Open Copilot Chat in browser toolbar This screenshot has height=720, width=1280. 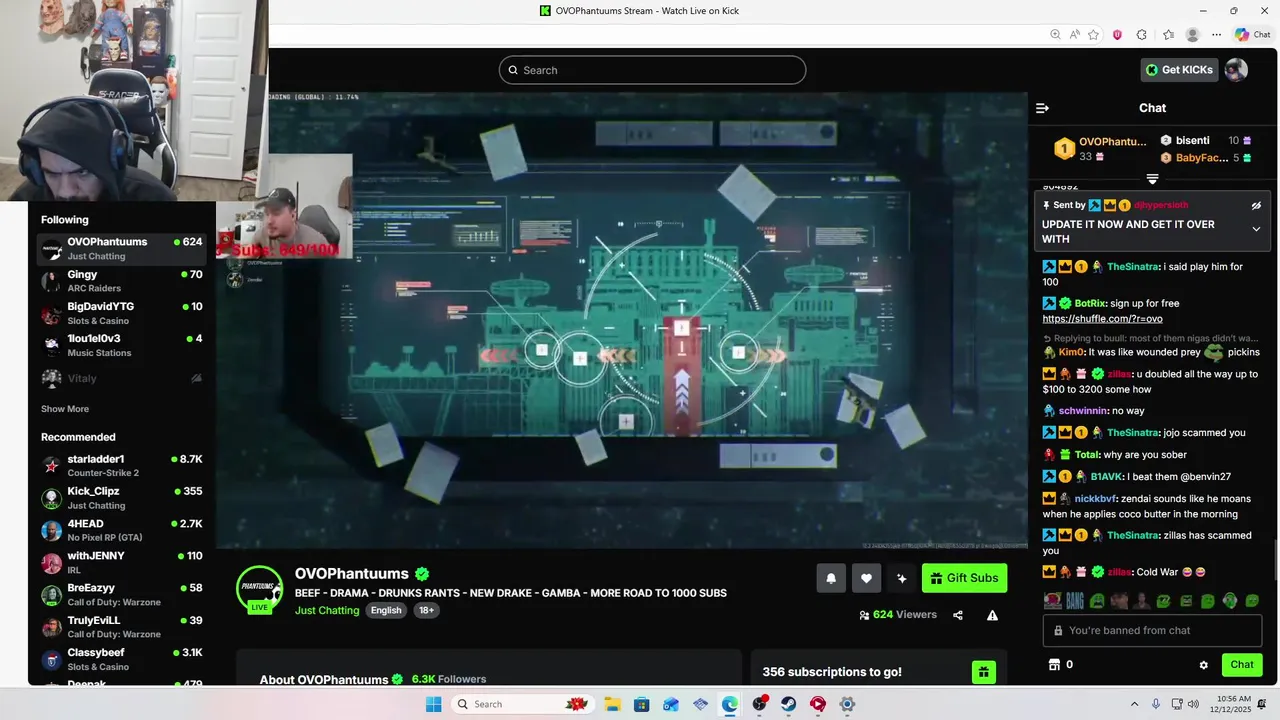pos(1252,35)
